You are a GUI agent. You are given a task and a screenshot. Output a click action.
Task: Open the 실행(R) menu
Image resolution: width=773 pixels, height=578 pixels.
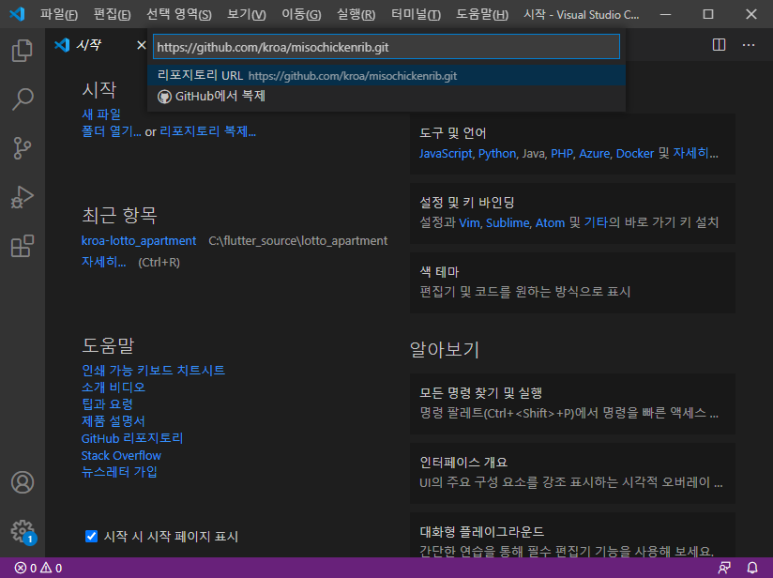click(x=355, y=14)
